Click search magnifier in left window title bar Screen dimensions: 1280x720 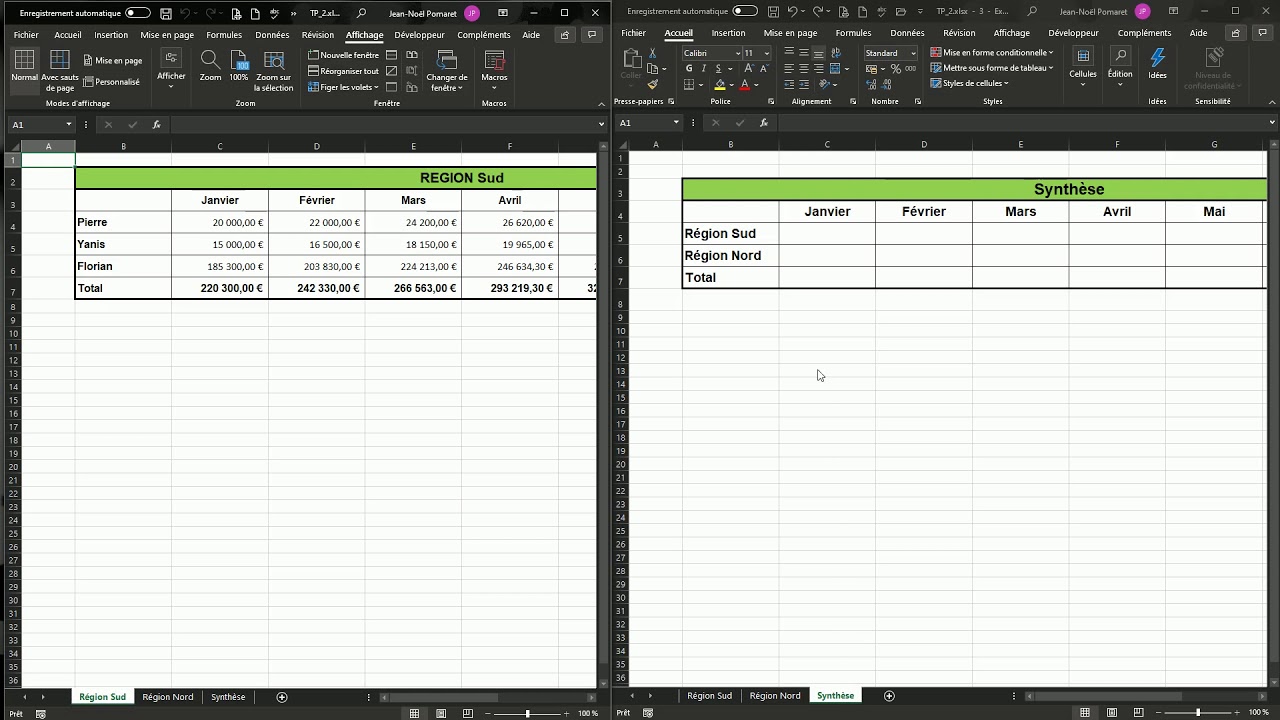coord(361,14)
